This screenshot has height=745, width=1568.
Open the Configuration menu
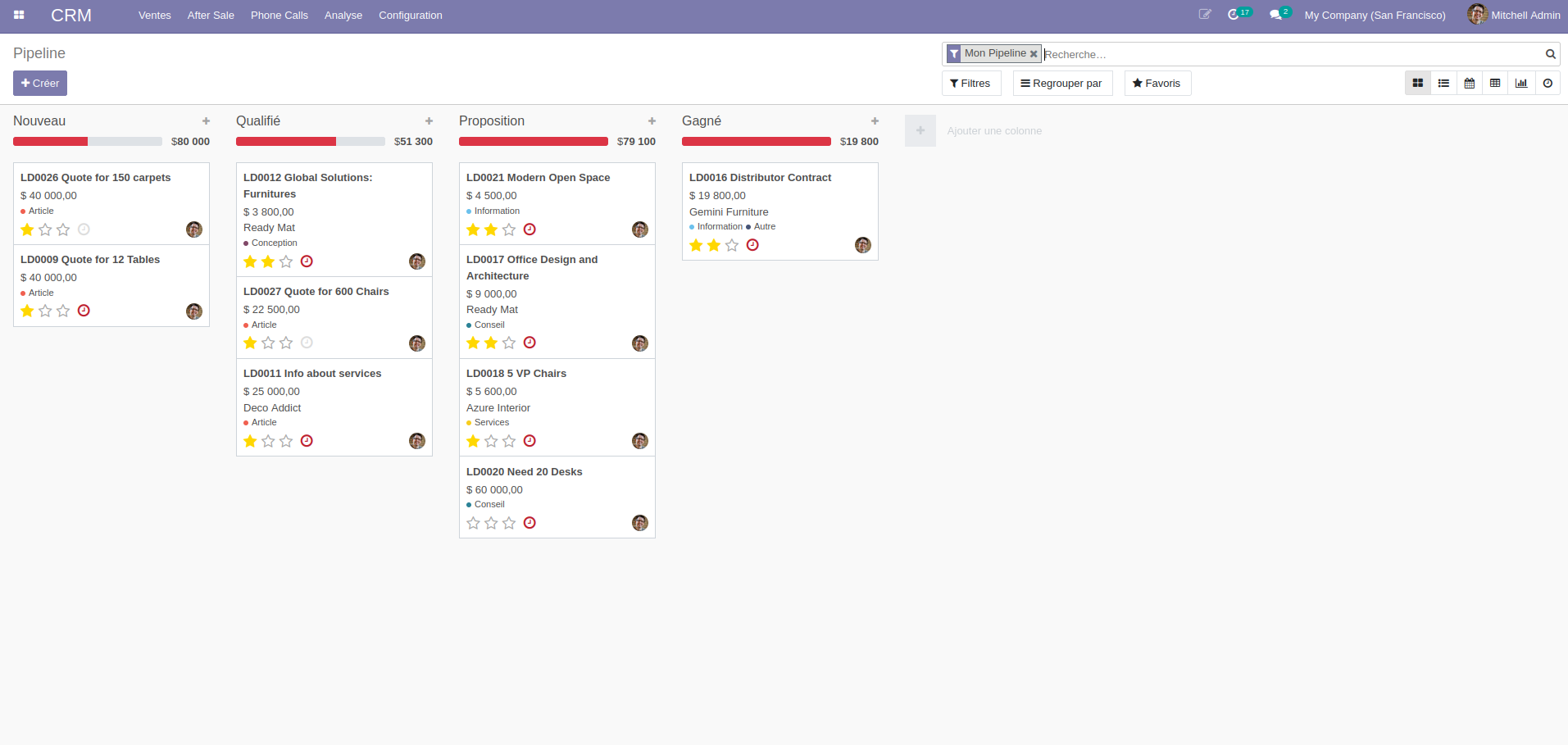point(411,15)
